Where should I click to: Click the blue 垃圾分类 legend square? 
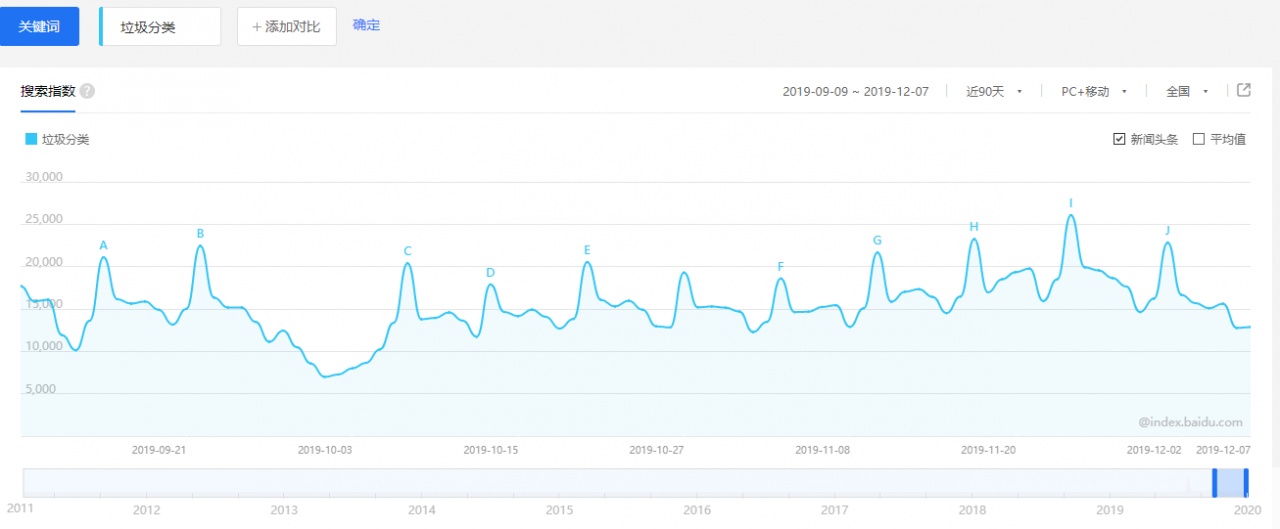(x=31, y=140)
